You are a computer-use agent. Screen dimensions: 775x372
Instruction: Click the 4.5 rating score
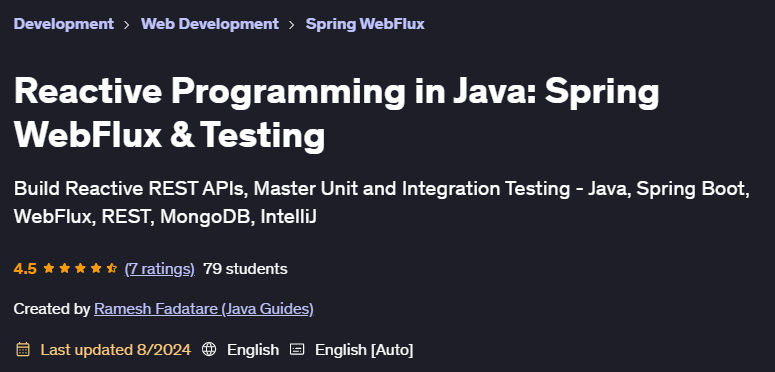click(25, 269)
